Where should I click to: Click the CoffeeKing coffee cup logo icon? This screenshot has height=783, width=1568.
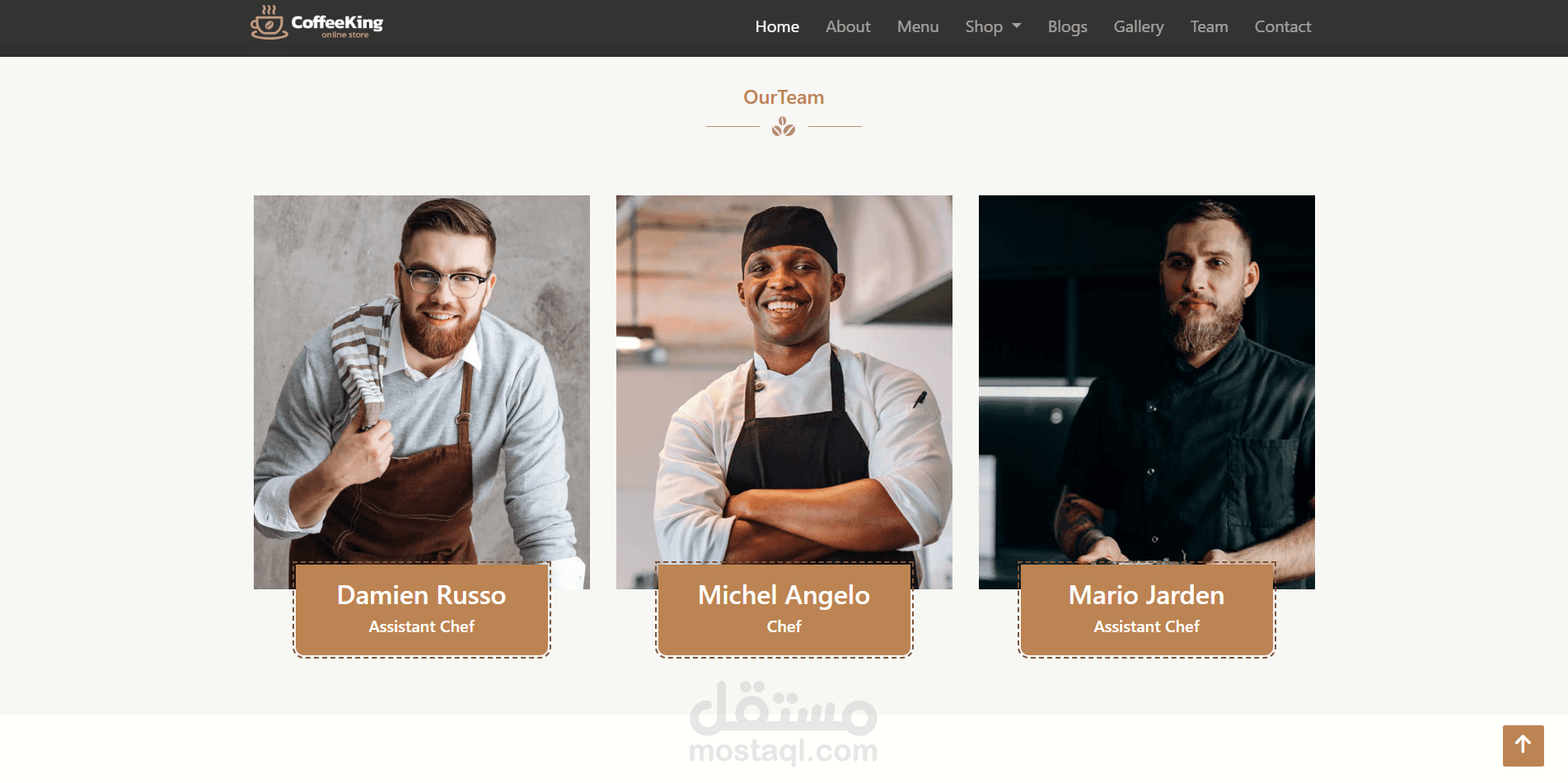(269, 22)
